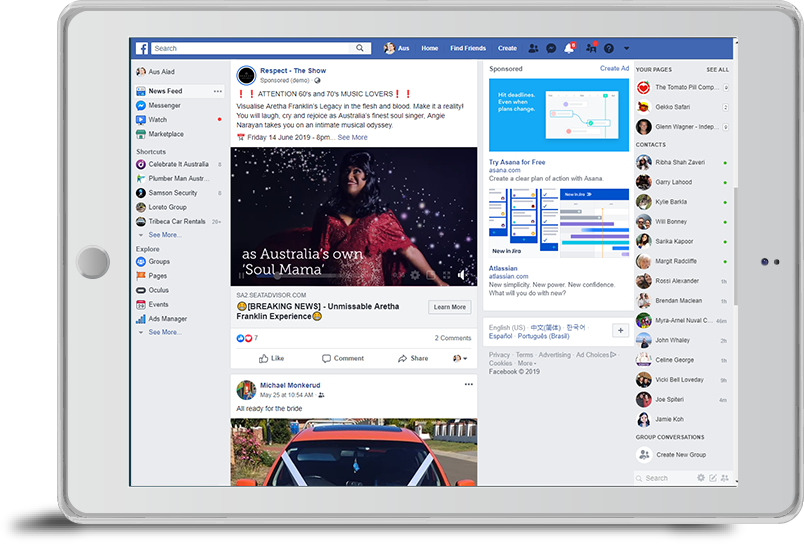Open Events in Explore section

point(152,305)
